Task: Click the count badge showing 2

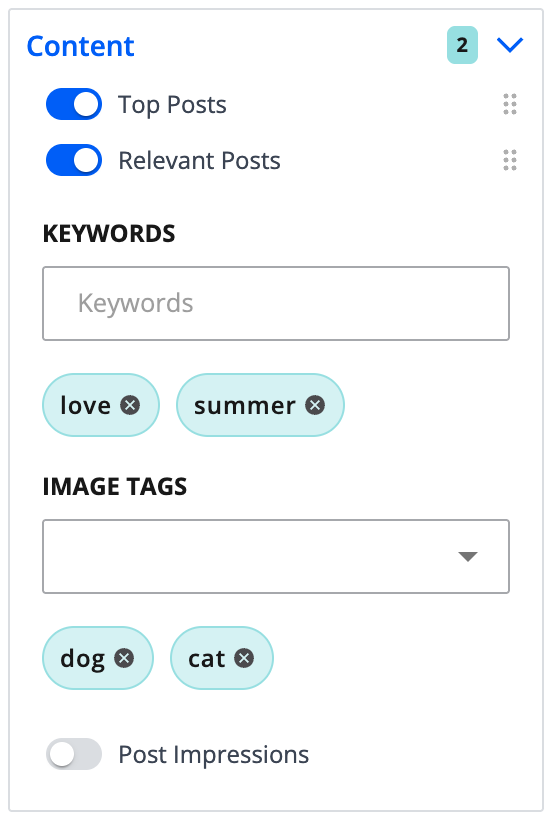Action: point(462,45)
